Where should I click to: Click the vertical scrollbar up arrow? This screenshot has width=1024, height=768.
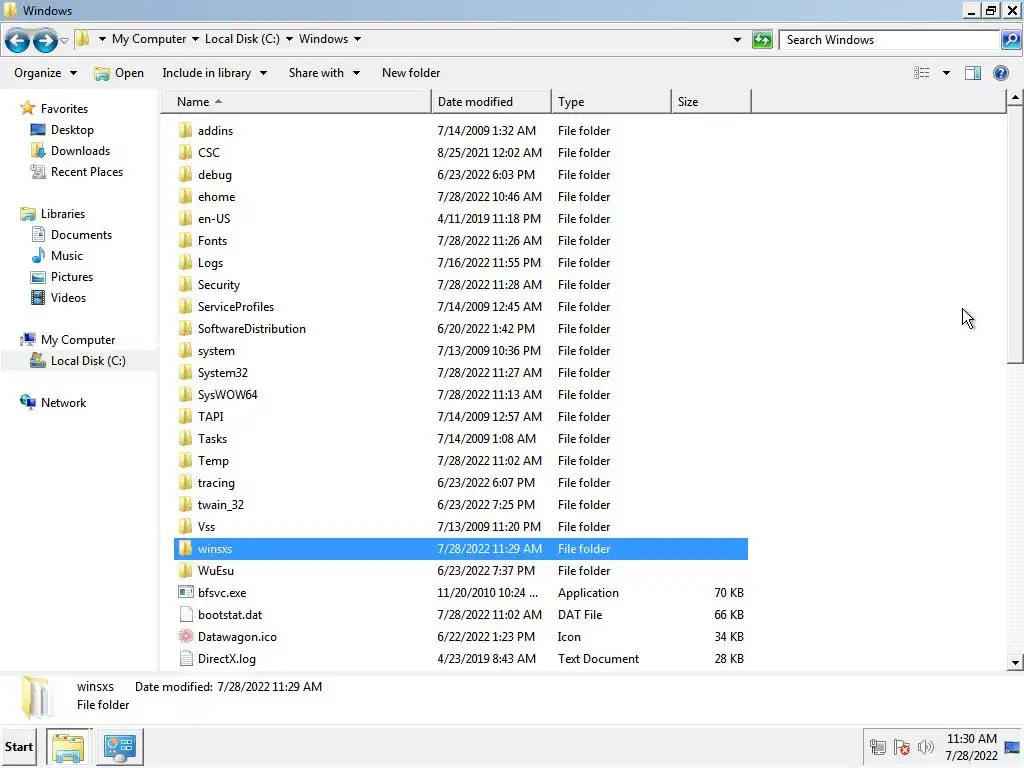pos(1015,98)
